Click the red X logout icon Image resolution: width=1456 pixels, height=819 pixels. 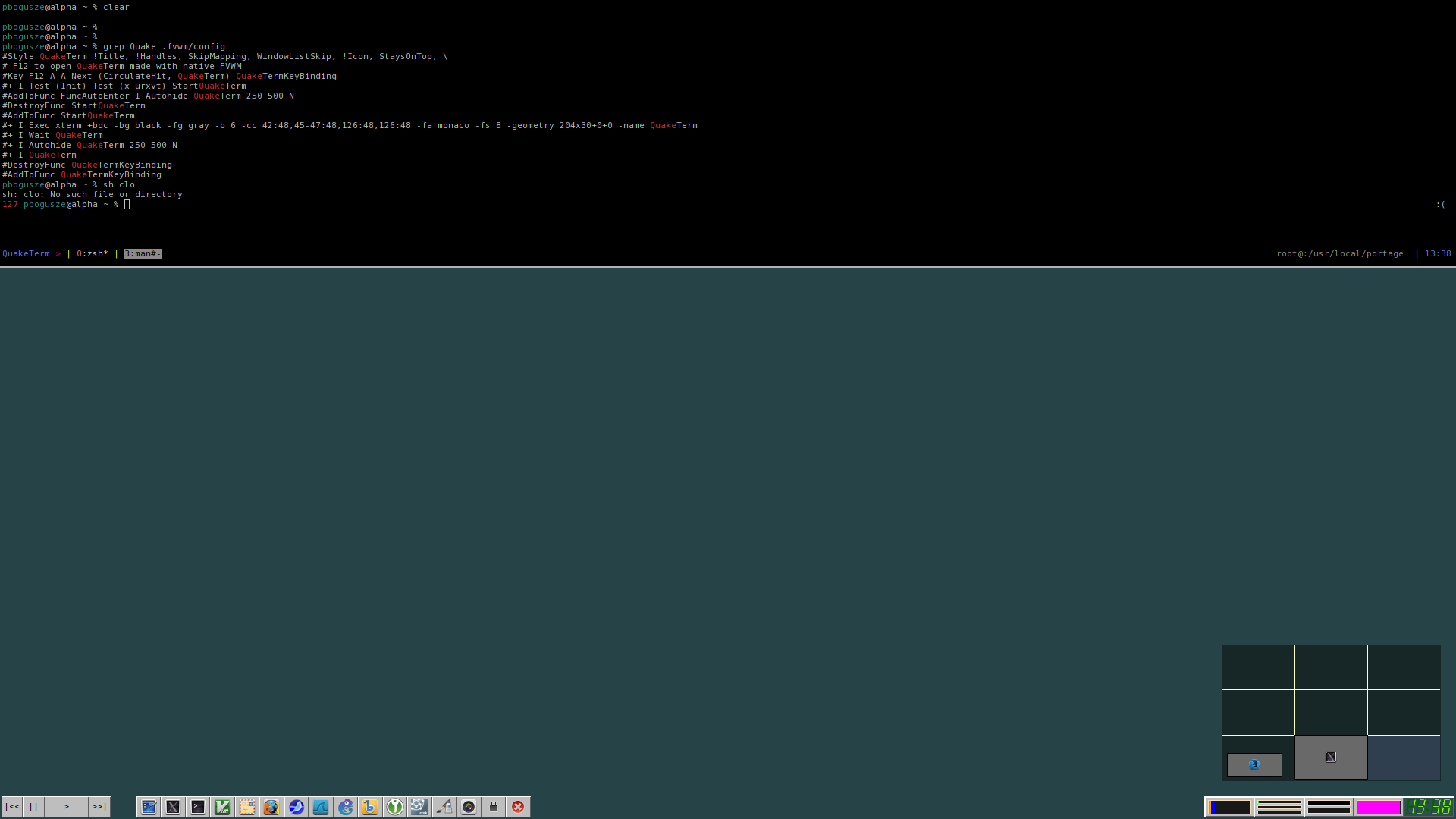pyautogui.click(x=518, y=807)
